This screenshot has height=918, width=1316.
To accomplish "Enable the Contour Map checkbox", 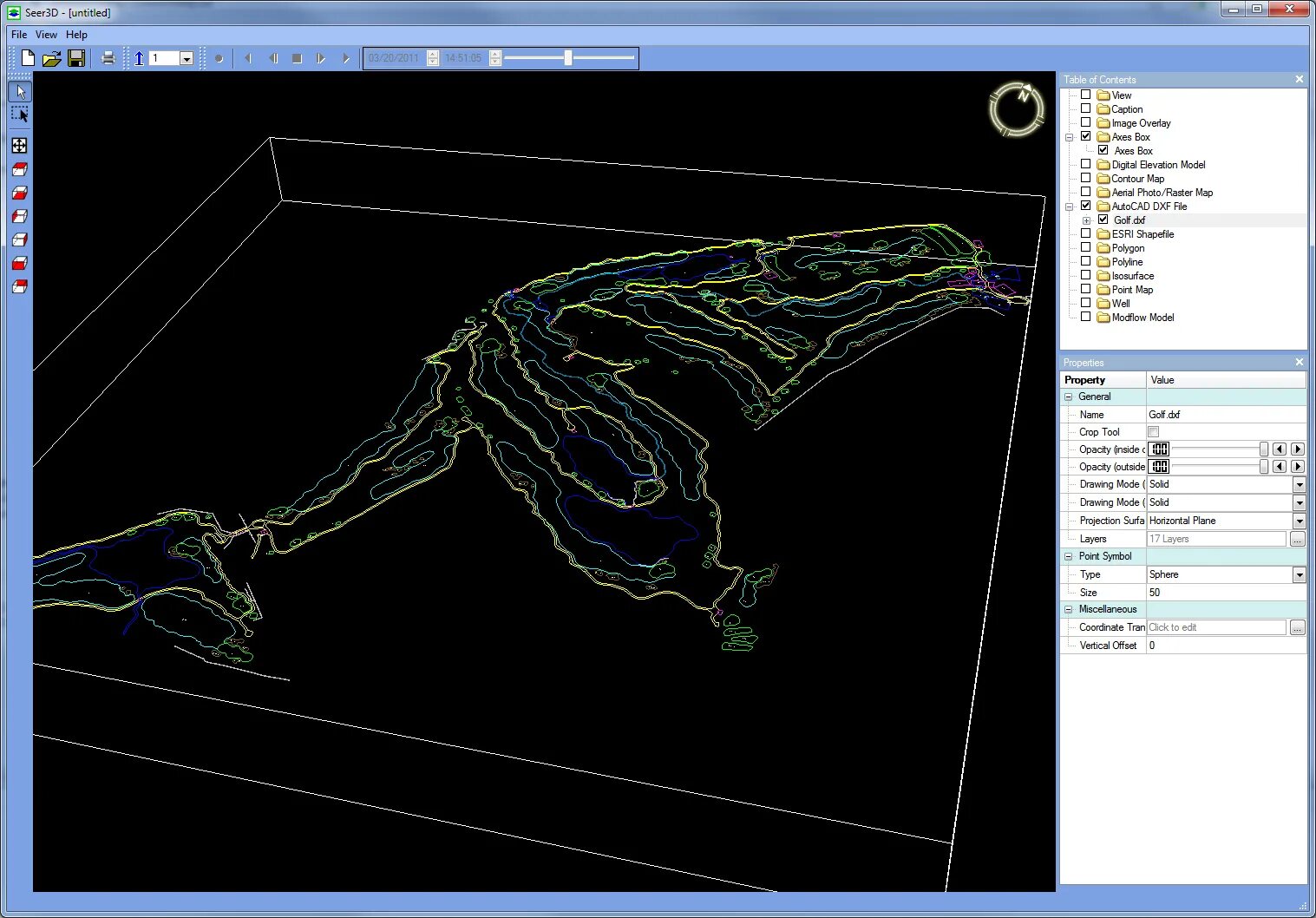I will click(1085, 178).
